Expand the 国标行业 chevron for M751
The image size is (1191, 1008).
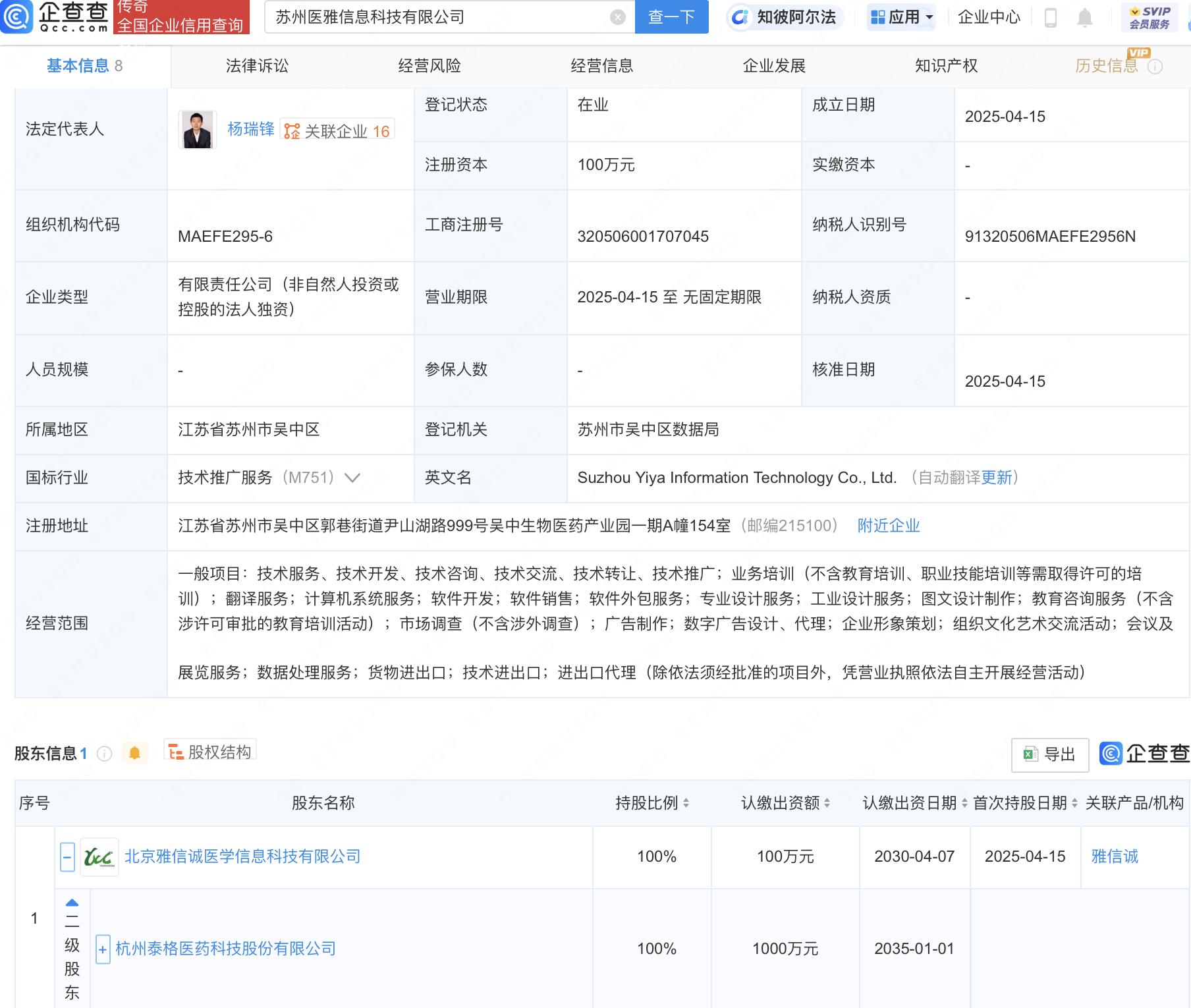point(352,478)
